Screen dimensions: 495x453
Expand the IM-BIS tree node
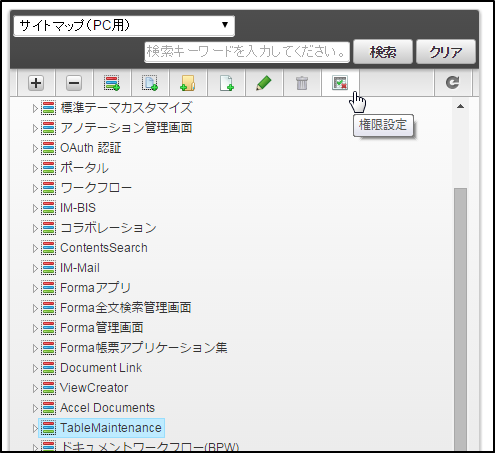[35, 208]
